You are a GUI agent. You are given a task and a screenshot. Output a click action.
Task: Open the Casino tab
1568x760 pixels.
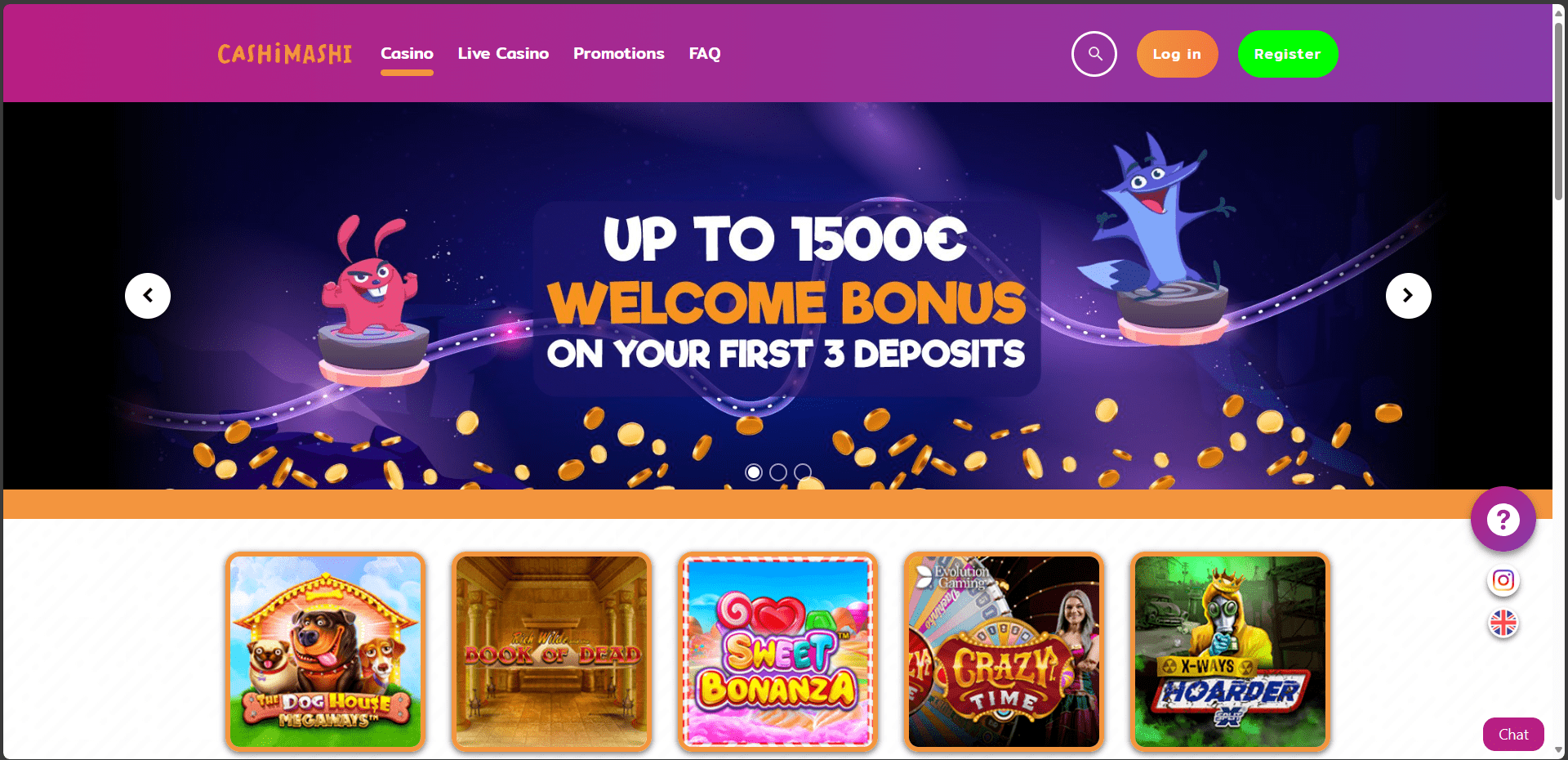[x=407, y=54]
